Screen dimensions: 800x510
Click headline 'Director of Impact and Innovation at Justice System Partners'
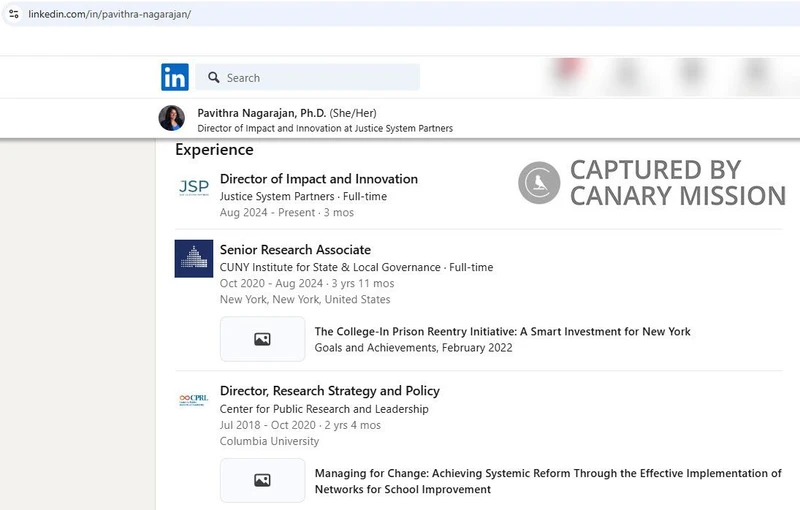325,129
